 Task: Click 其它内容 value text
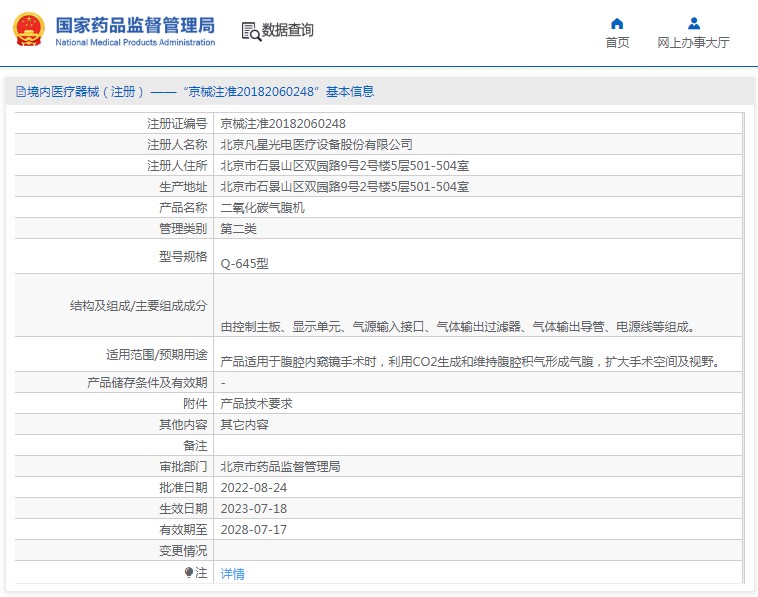point(244,425)
